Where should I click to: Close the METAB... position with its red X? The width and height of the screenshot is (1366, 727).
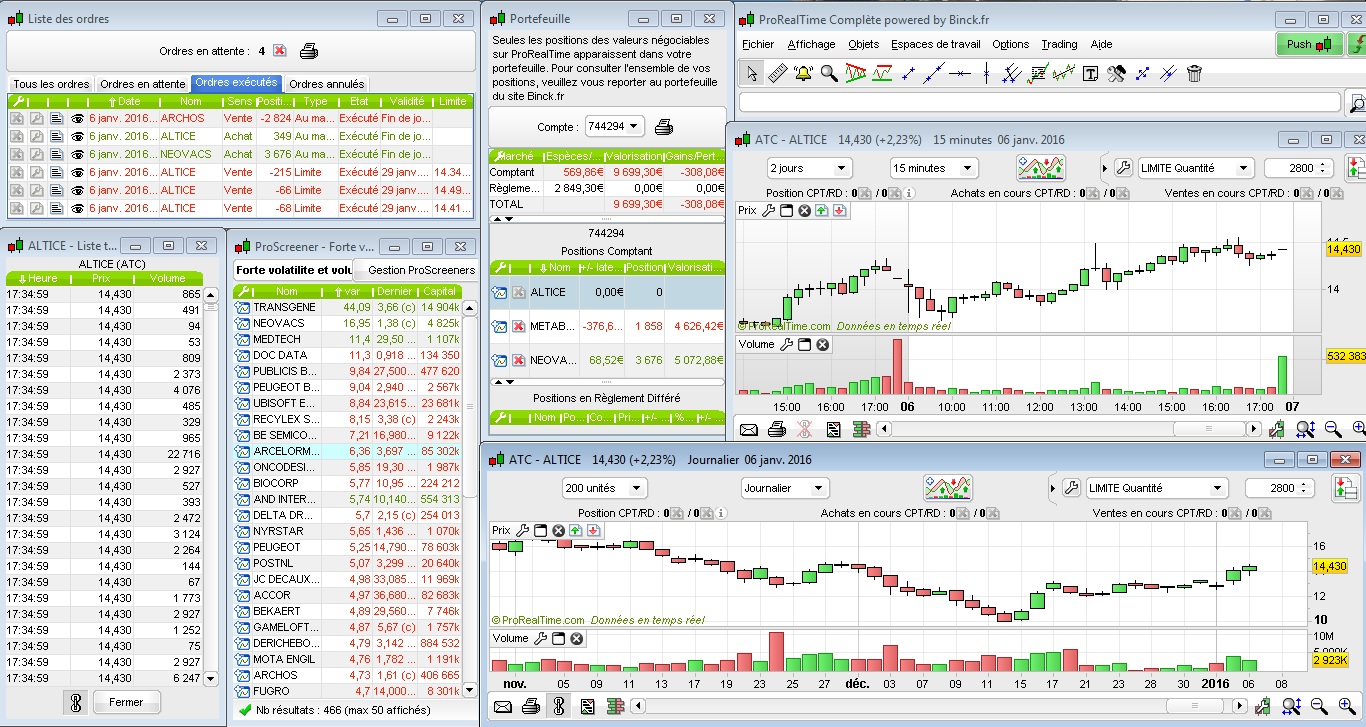pyautogui.click(x=519, y=326)
